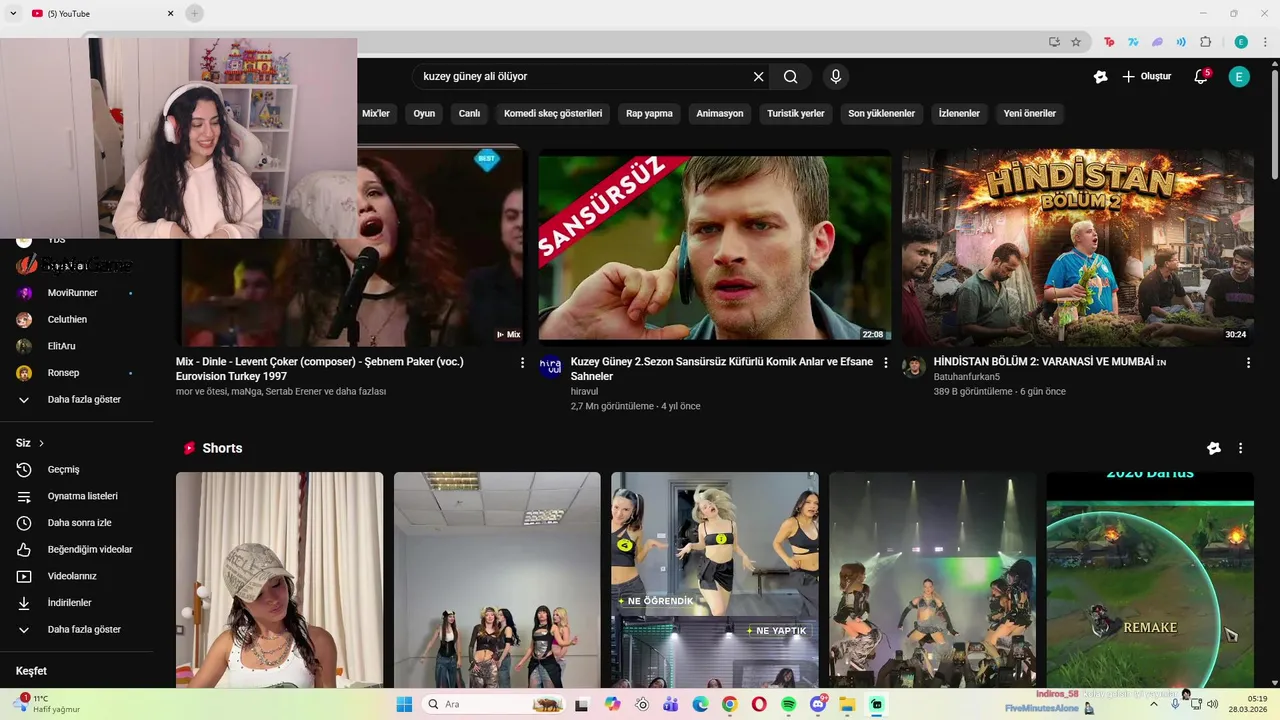
Task: Open the Shorts section three-dot menu
Action: point(1240,448)
